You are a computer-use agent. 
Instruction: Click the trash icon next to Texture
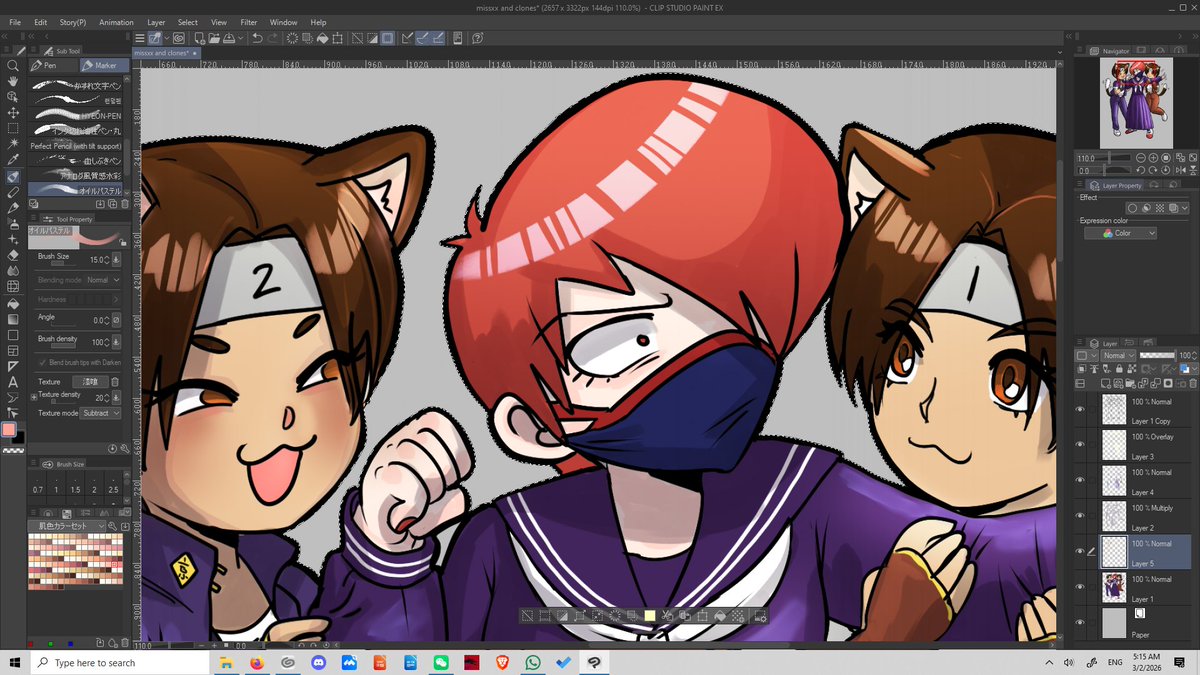click(114, 382)
